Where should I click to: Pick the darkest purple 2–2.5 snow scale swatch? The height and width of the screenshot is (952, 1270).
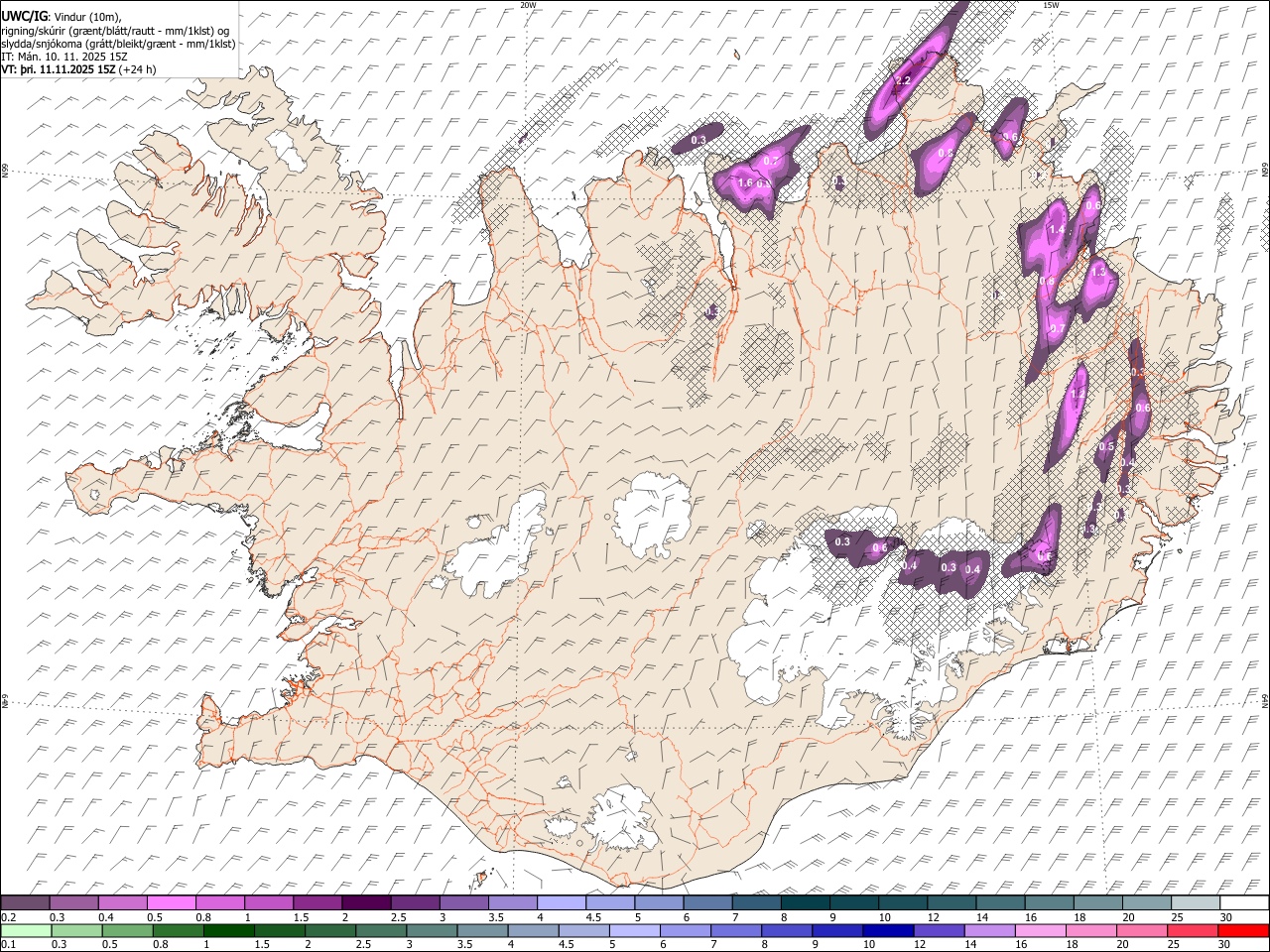click(366, 902)
